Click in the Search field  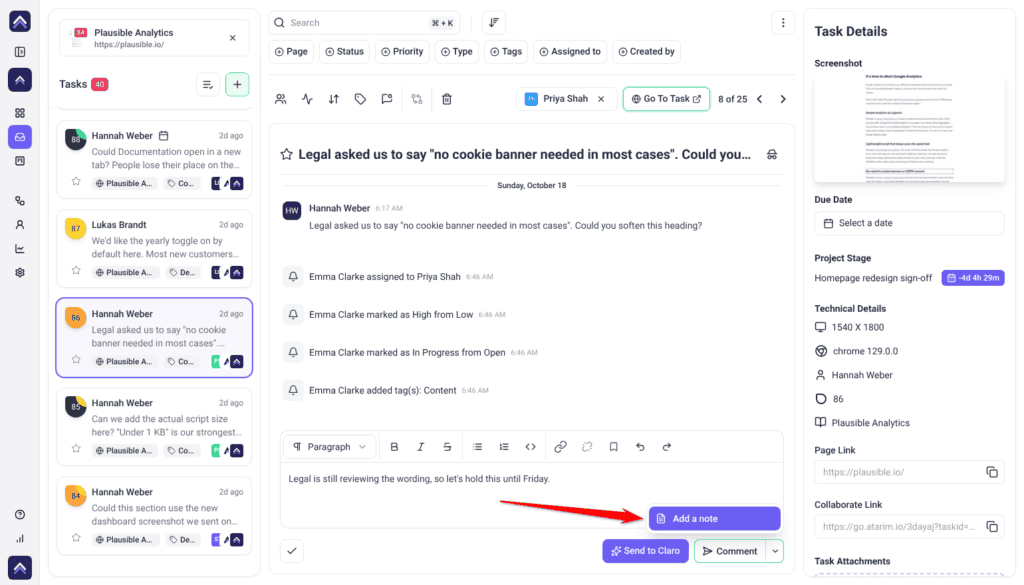click(364, 23)
